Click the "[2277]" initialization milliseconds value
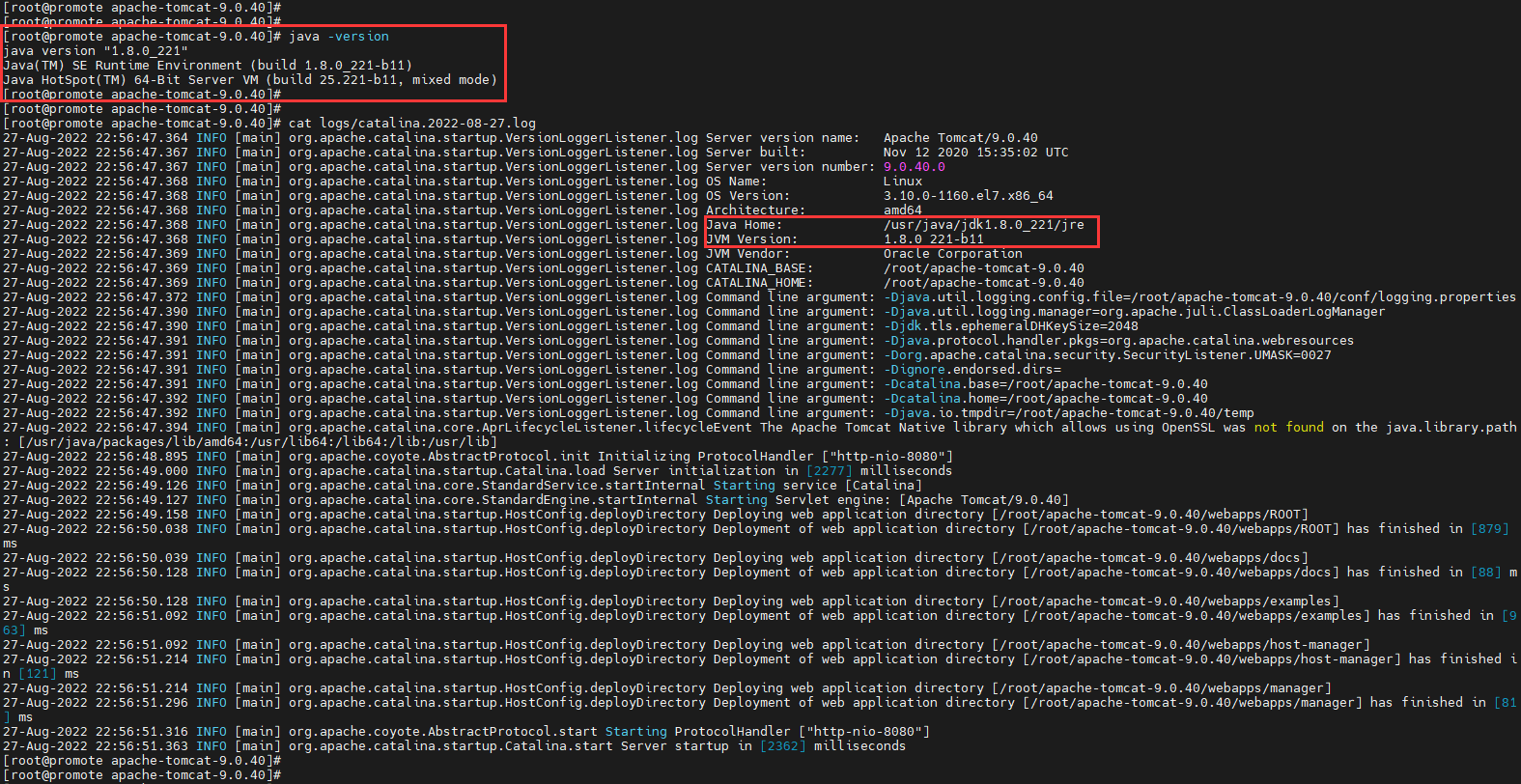Viewport: 1521px width, 784px height. [x=830, y=471]
